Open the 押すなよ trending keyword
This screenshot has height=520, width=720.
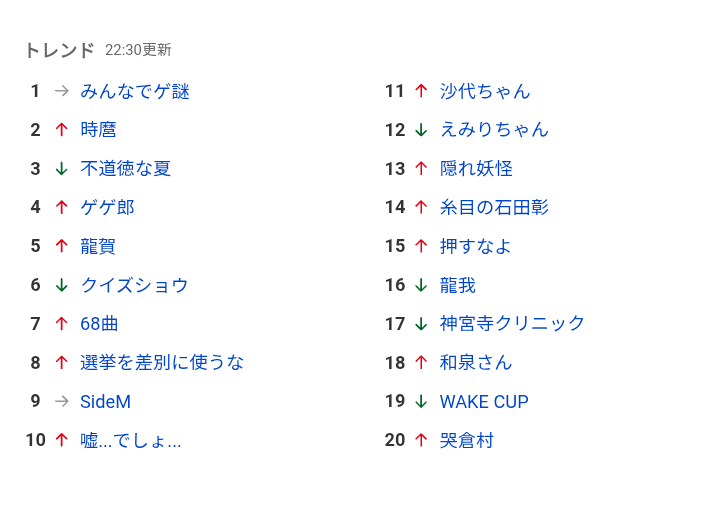(x=476, y=246)
